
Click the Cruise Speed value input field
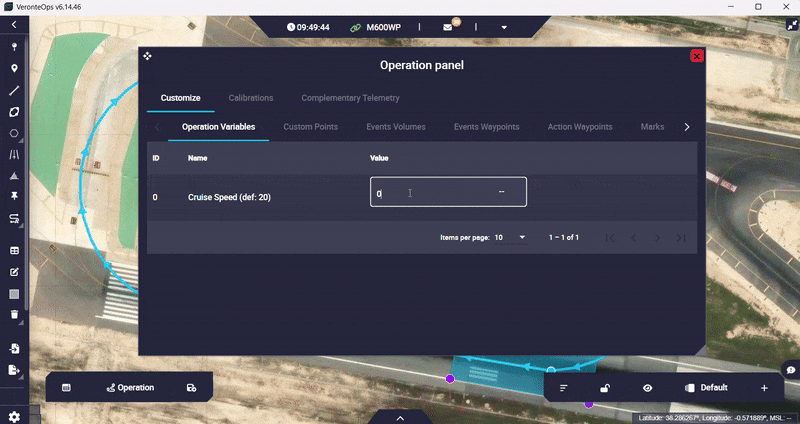tap(448, 193)
